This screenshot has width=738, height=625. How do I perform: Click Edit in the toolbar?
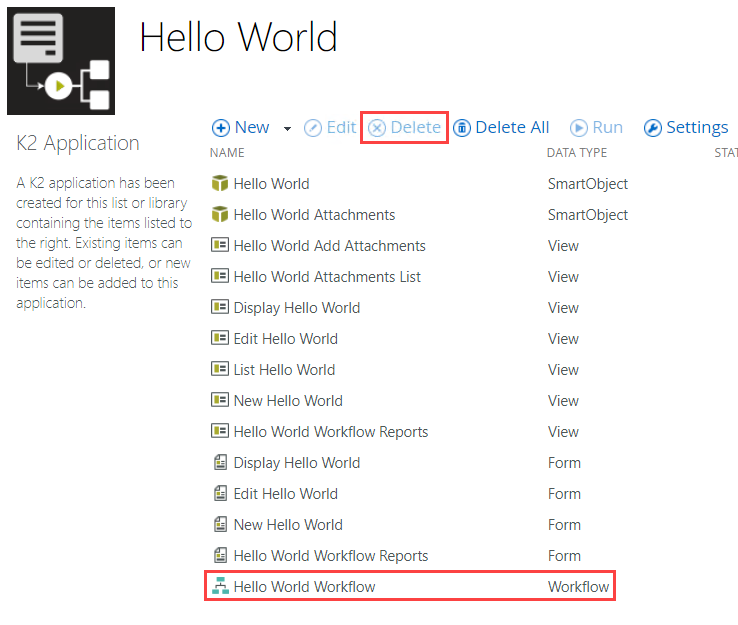[x=330, y=128]
